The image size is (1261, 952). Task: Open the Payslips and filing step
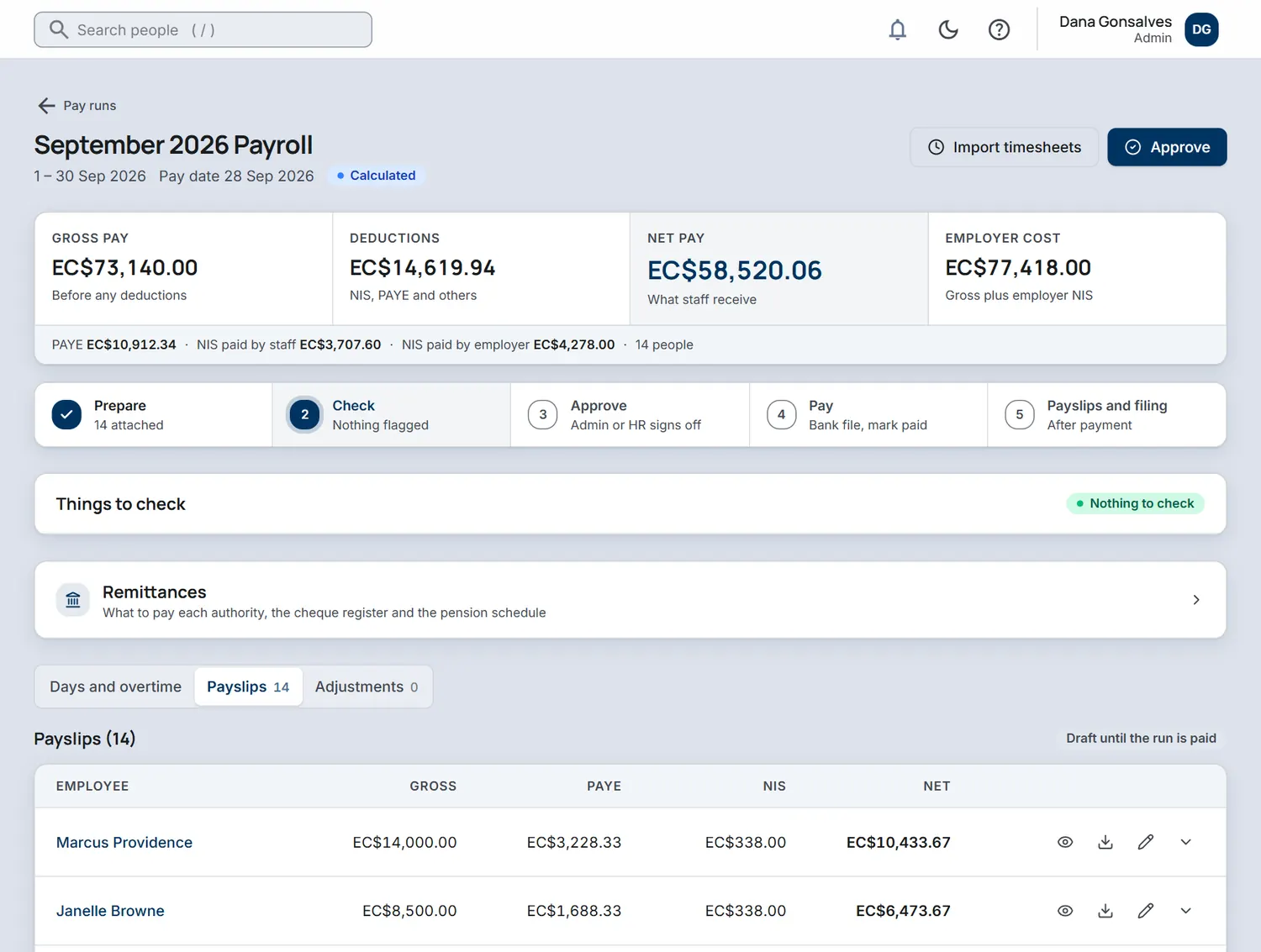pos(1106,415)
